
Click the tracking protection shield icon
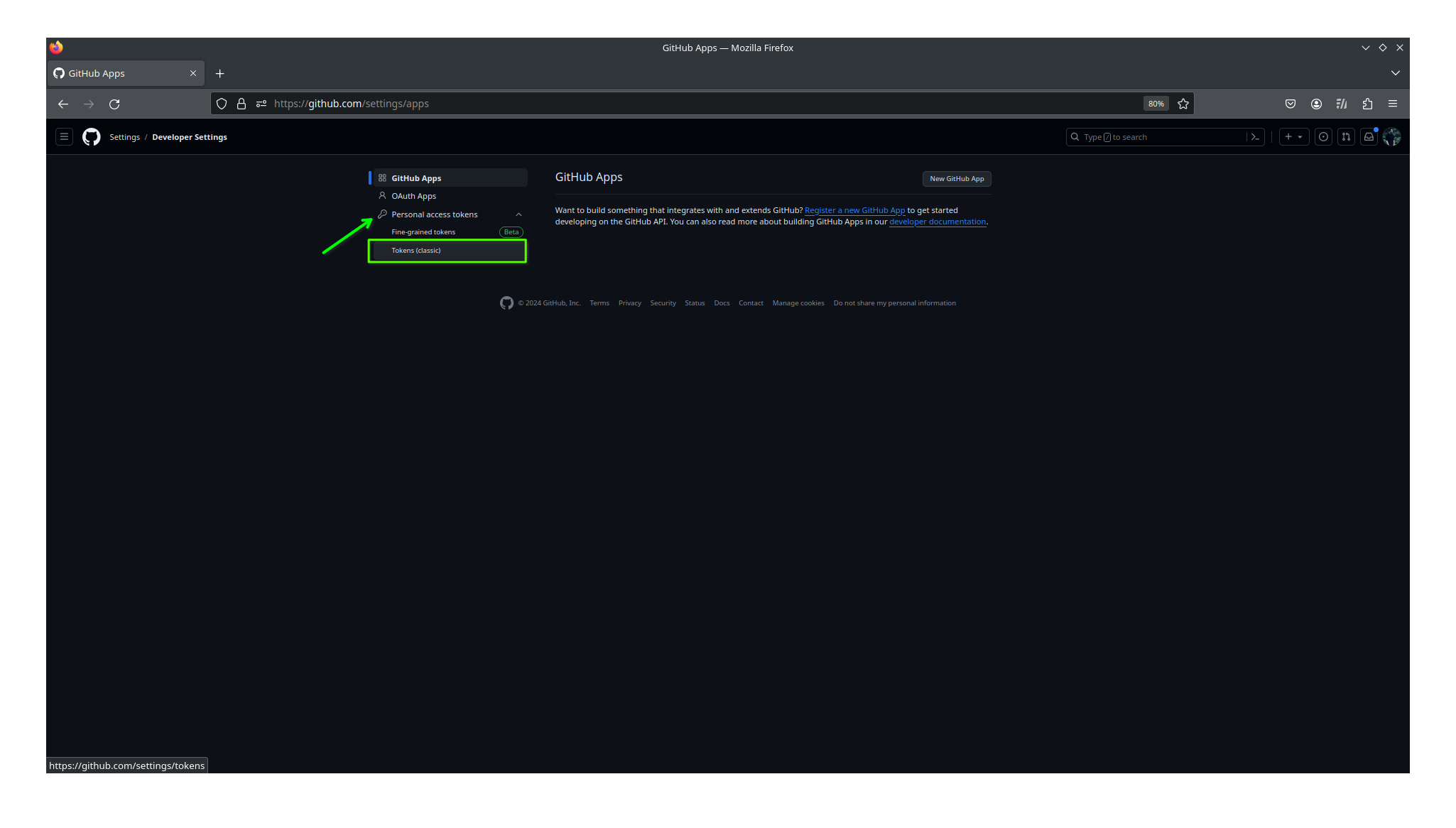(x=222, y=104)
